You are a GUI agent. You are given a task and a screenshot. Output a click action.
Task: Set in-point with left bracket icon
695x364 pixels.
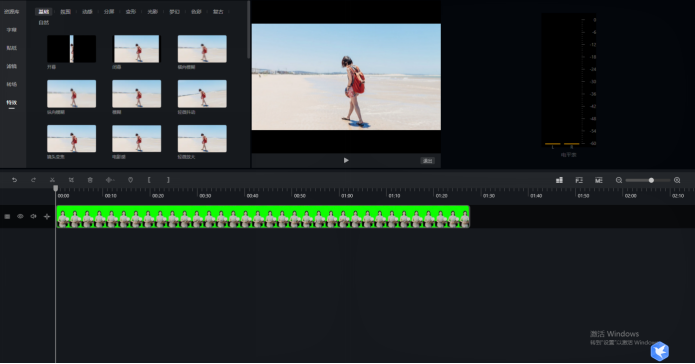point(149,180)
